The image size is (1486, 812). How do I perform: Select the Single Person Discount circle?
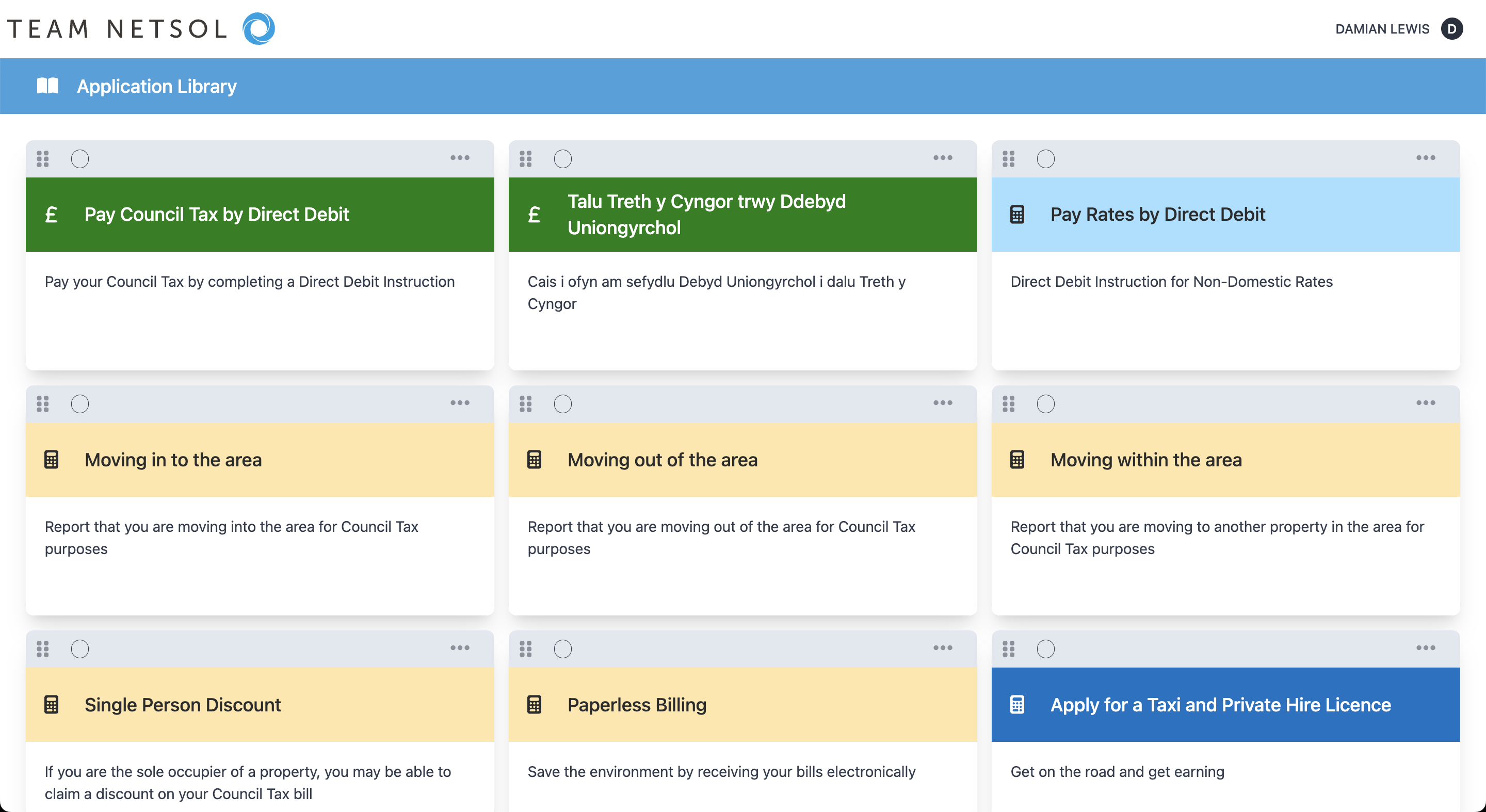[x=79, y=649]
